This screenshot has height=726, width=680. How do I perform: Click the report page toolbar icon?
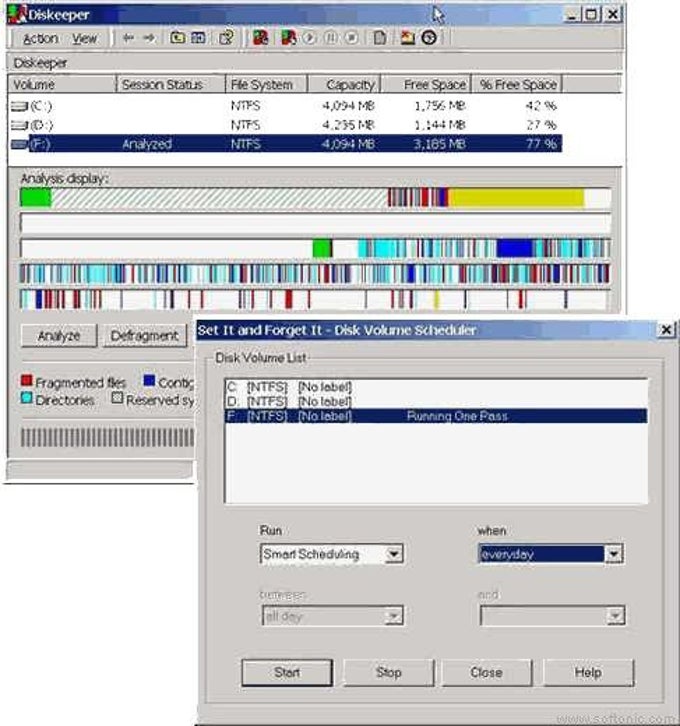pyautogui.click(x=380, y=38)
